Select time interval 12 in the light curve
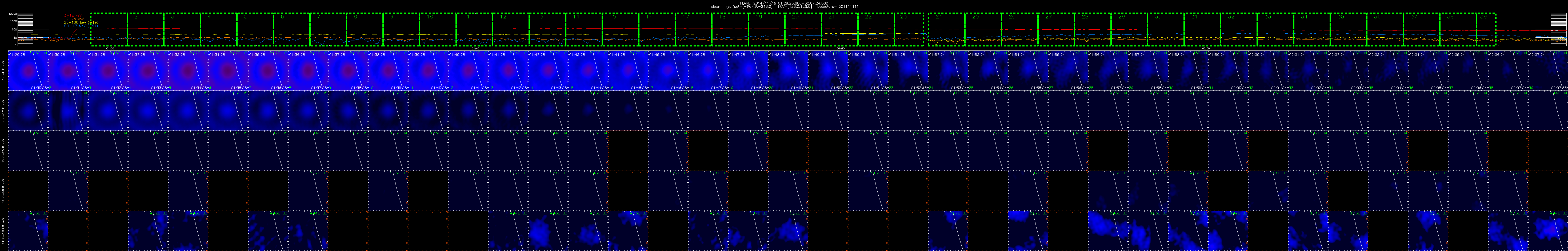The width and height of the screenshot is (1568, 251). tap(511, 29)
